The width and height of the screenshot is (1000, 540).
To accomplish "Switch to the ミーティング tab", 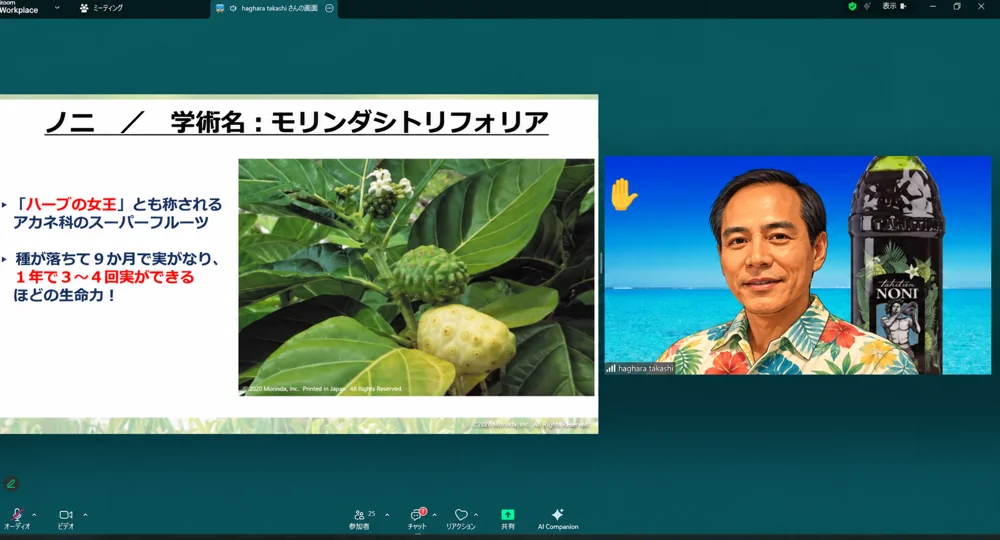I will (101, 8).
